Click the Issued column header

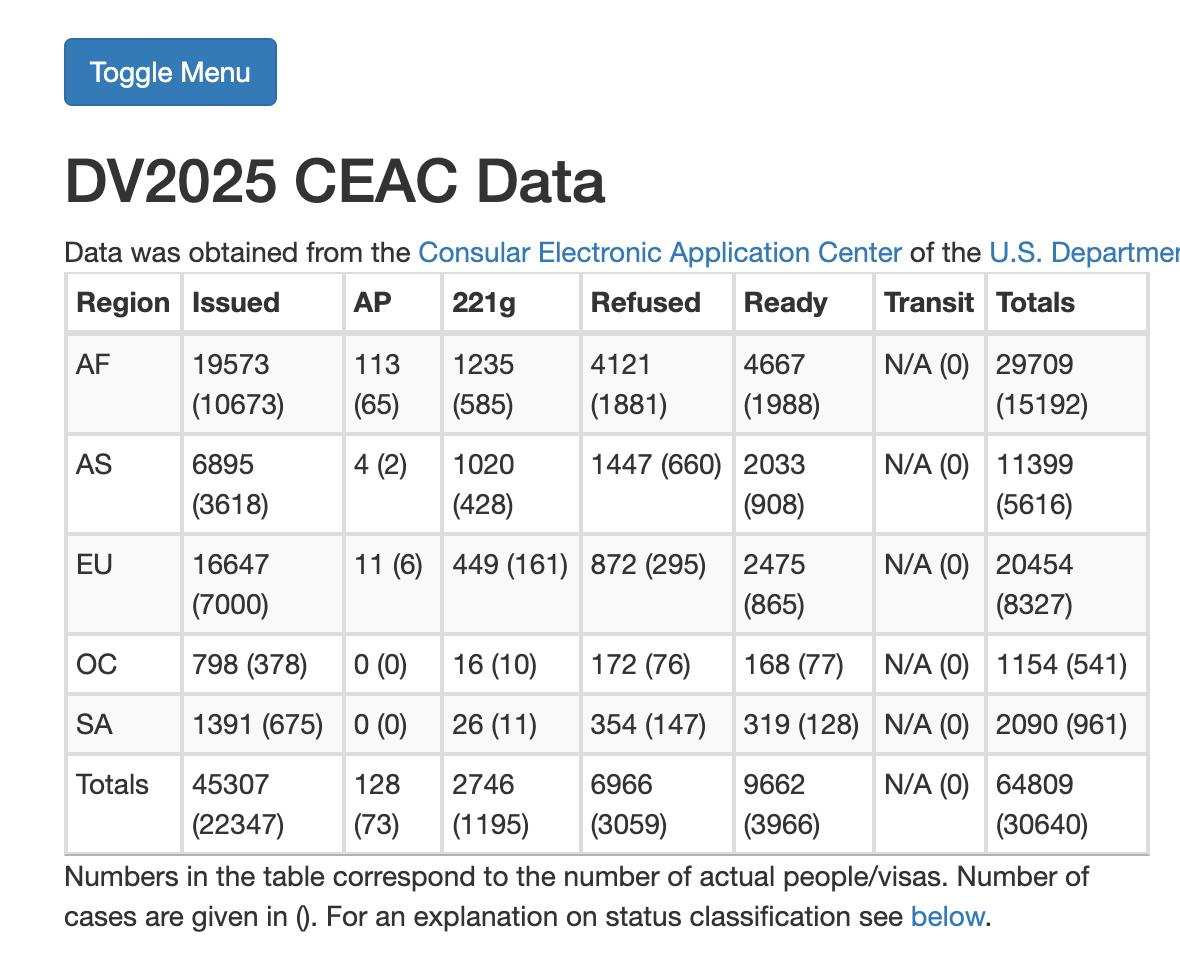pos(236,303)
